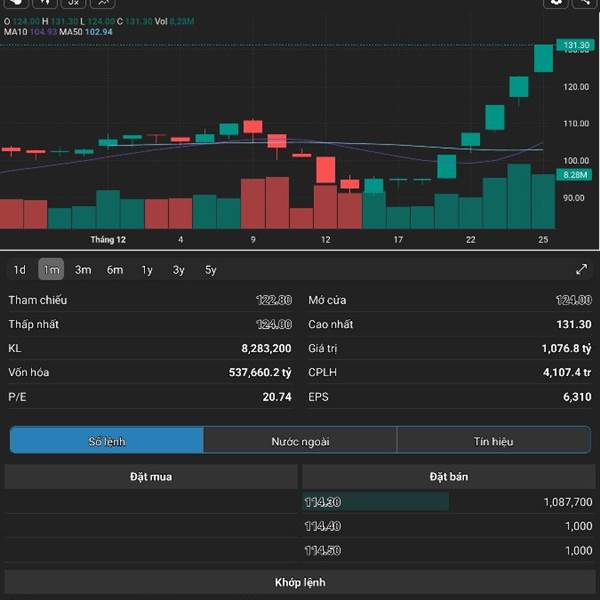Show the 3y chart range
Viewport: 600px width, 600px height.
[178, 269]
